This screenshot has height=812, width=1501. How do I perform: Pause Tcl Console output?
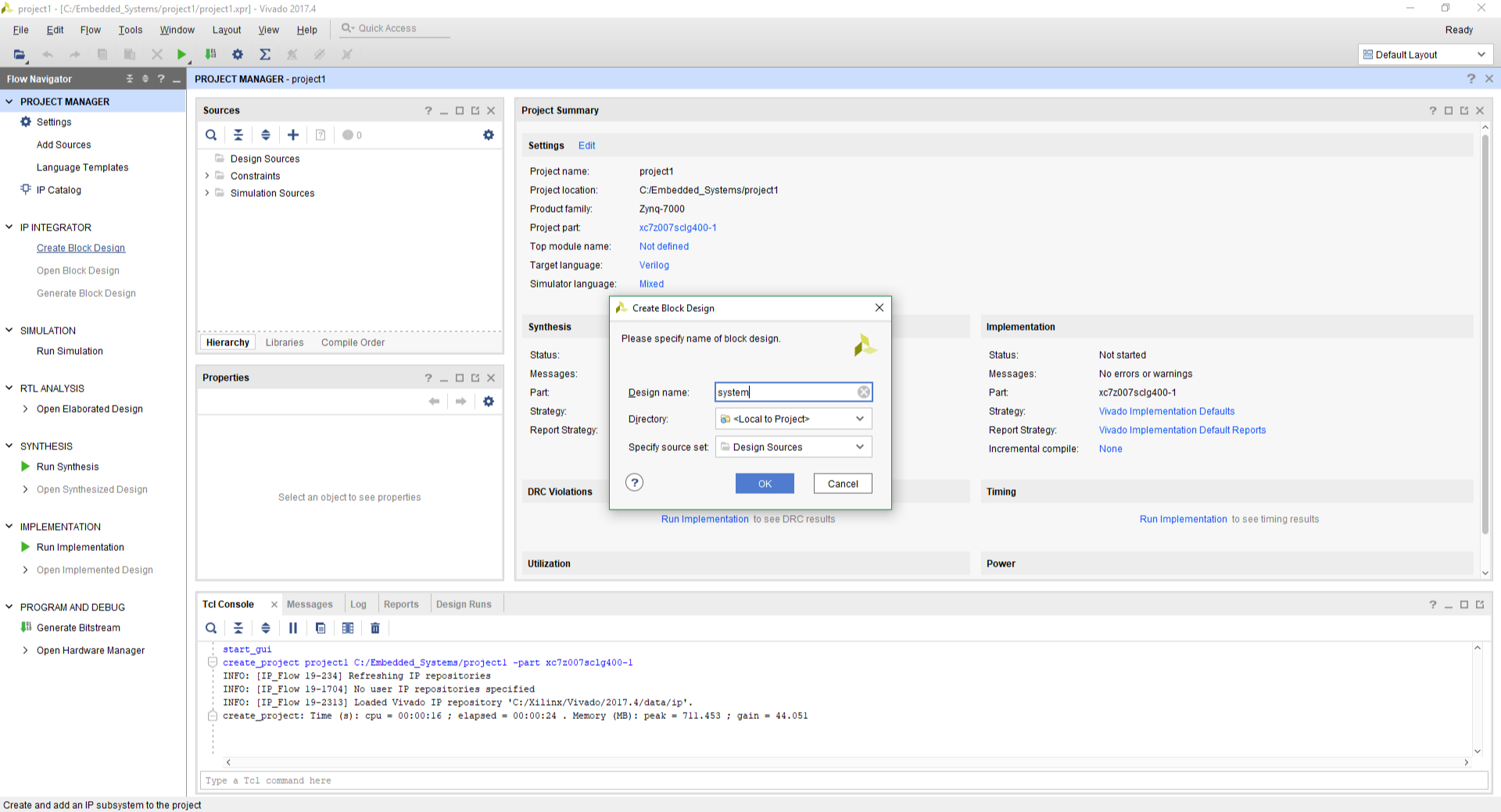coord(293,628)
